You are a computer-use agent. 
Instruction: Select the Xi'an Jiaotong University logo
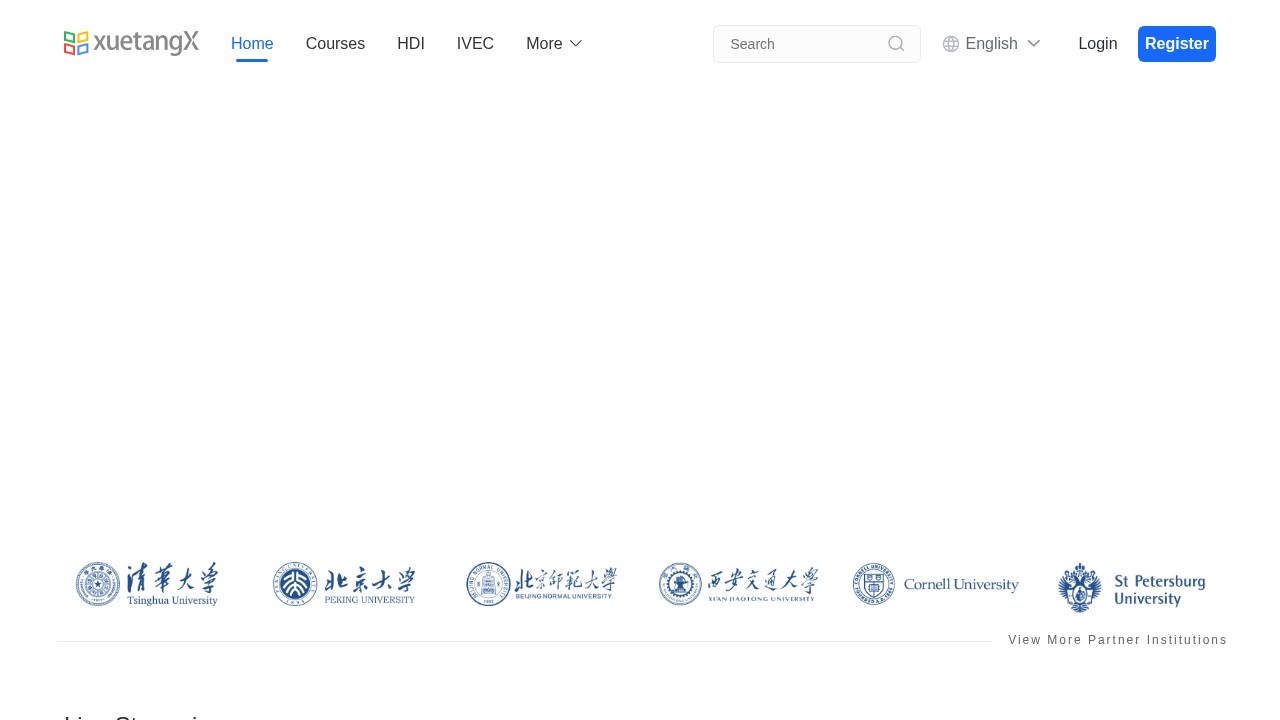pyautogui.click(x=738, y=584)
